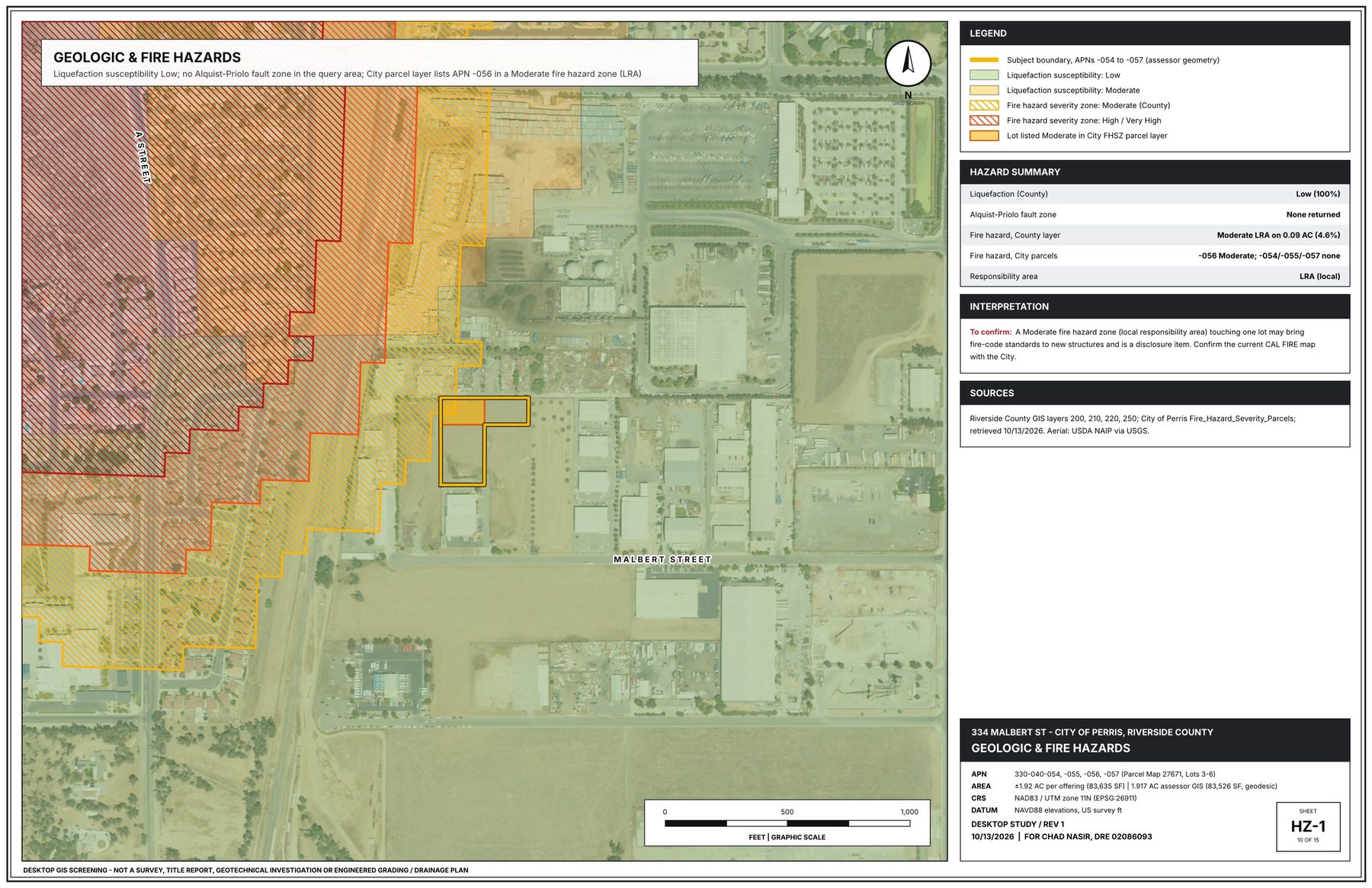1372x888 pixels.
Task: Click the 'Liquefaction (County)' row label
Action: coord(1008,194)
